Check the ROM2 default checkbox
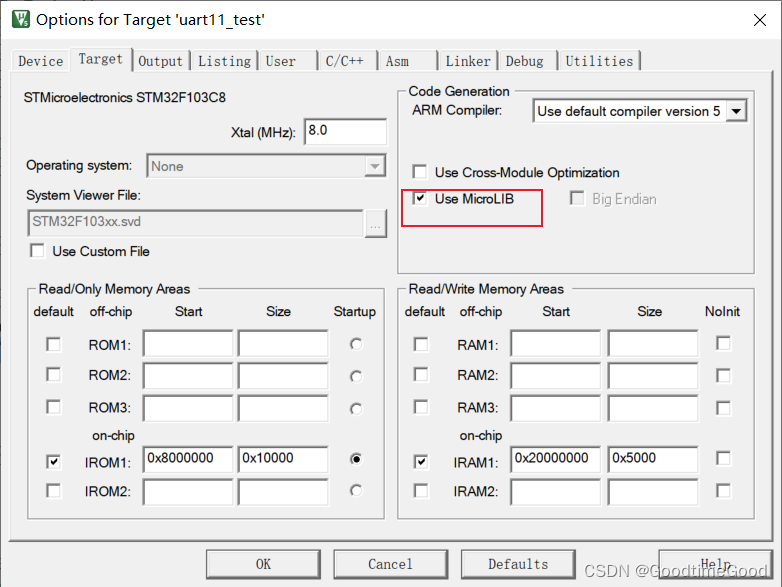 (53, 375)
